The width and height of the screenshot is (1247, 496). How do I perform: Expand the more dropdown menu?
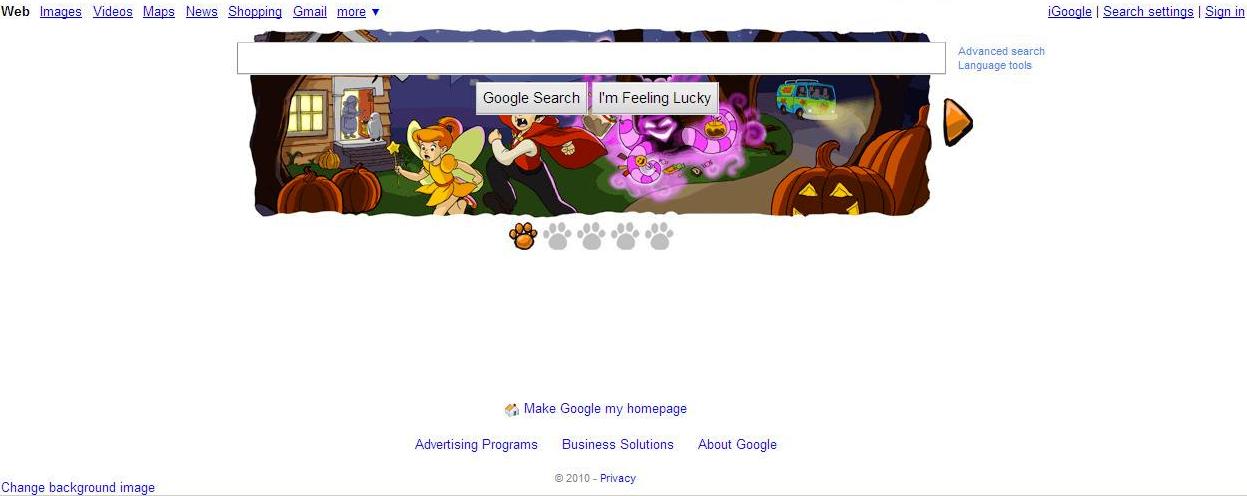[358, 12]
